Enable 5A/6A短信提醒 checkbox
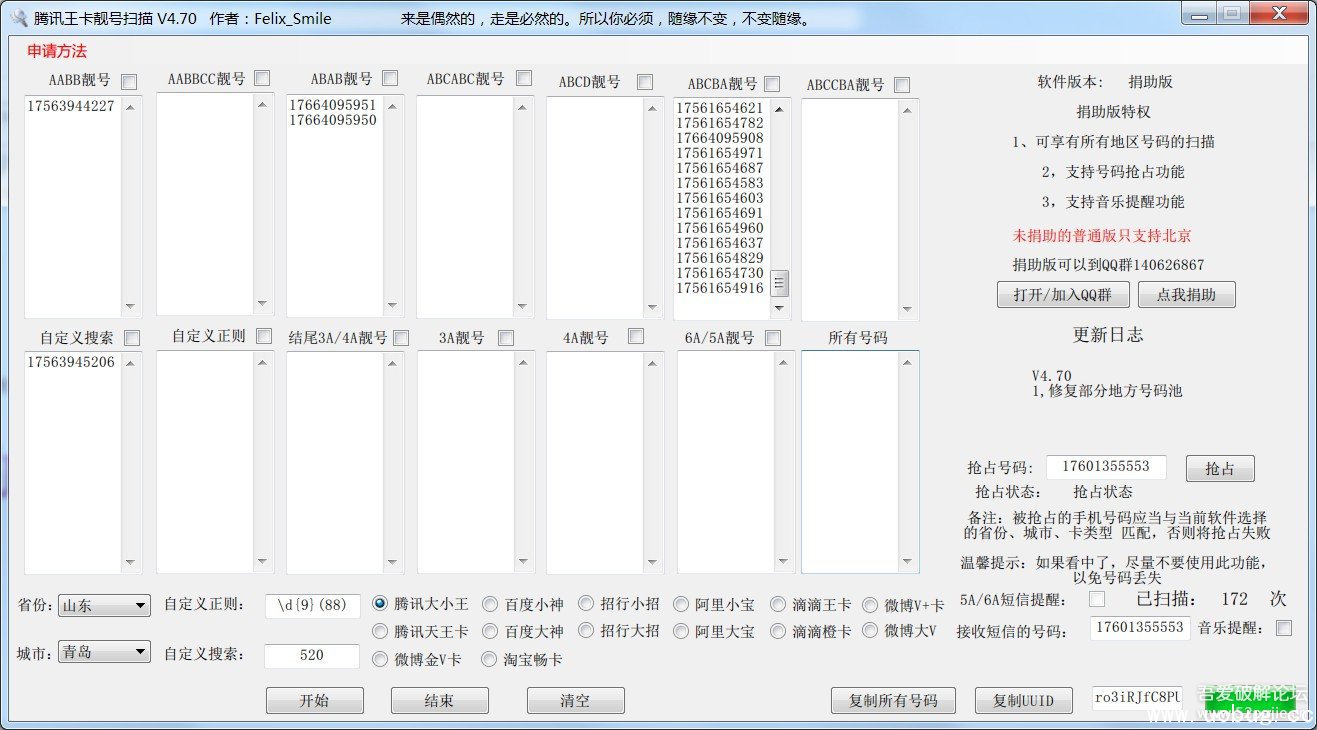Screen dimensions: 1317x730 (1097, 599)
